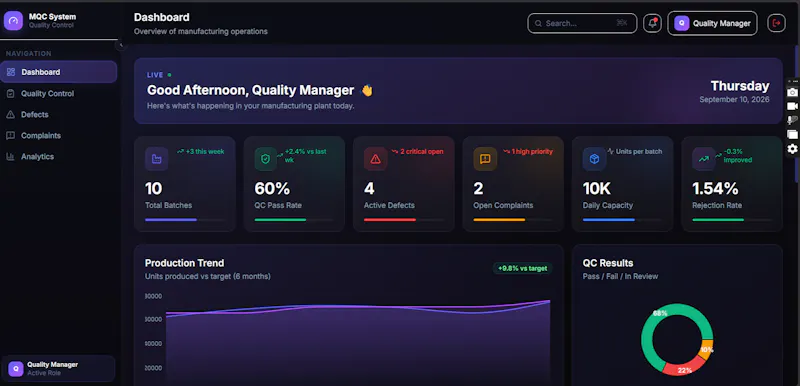Click the Quality Manager Active Role card

point(58,368)
